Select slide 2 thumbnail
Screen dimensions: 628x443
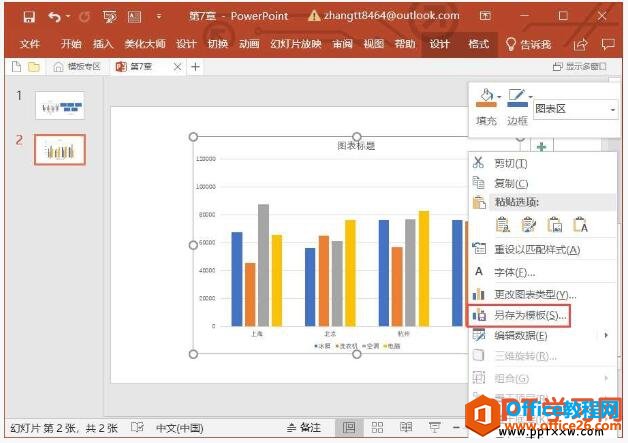pos(60,150)
